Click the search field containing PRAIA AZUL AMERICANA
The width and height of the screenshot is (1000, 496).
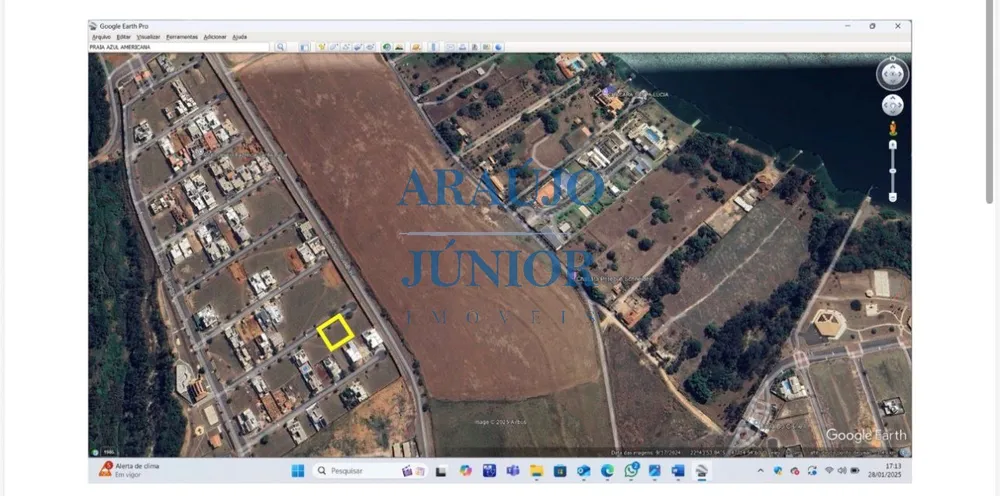click(179, 47)
